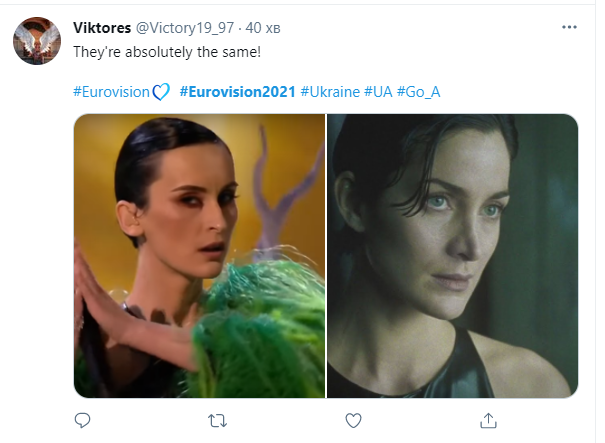Expand the right photo with dark green background

click(453, 256)
